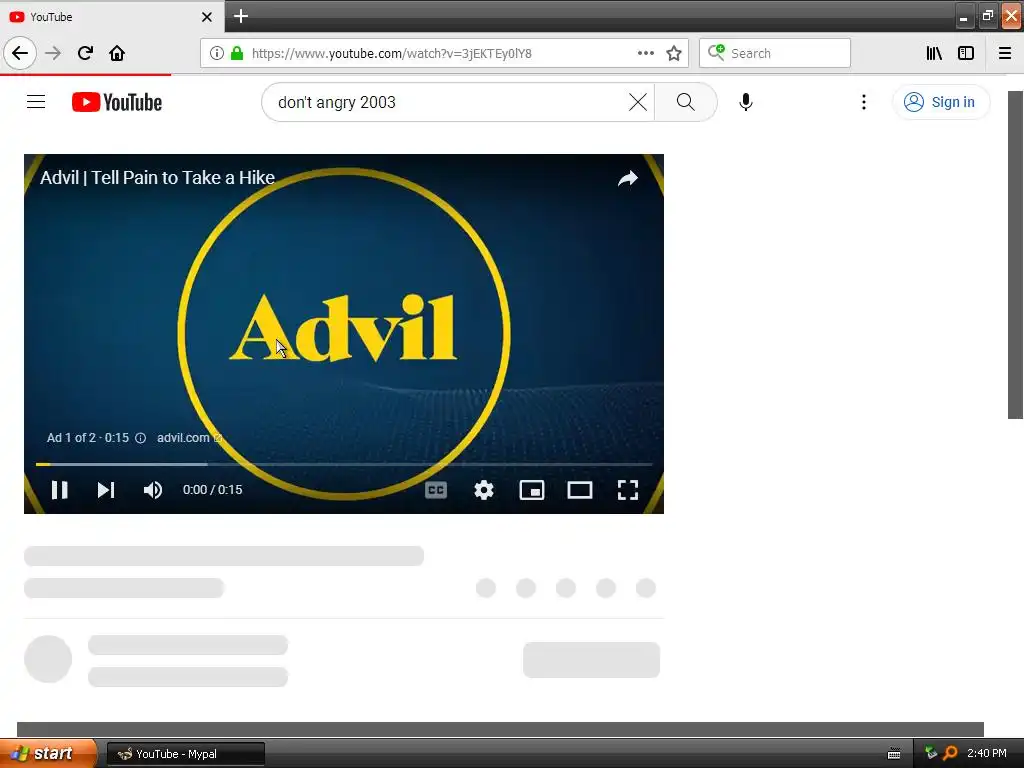This screenshot has width=1024, height=768.
Task: Minimize the browser window
Action: click(x=964, y=16)
